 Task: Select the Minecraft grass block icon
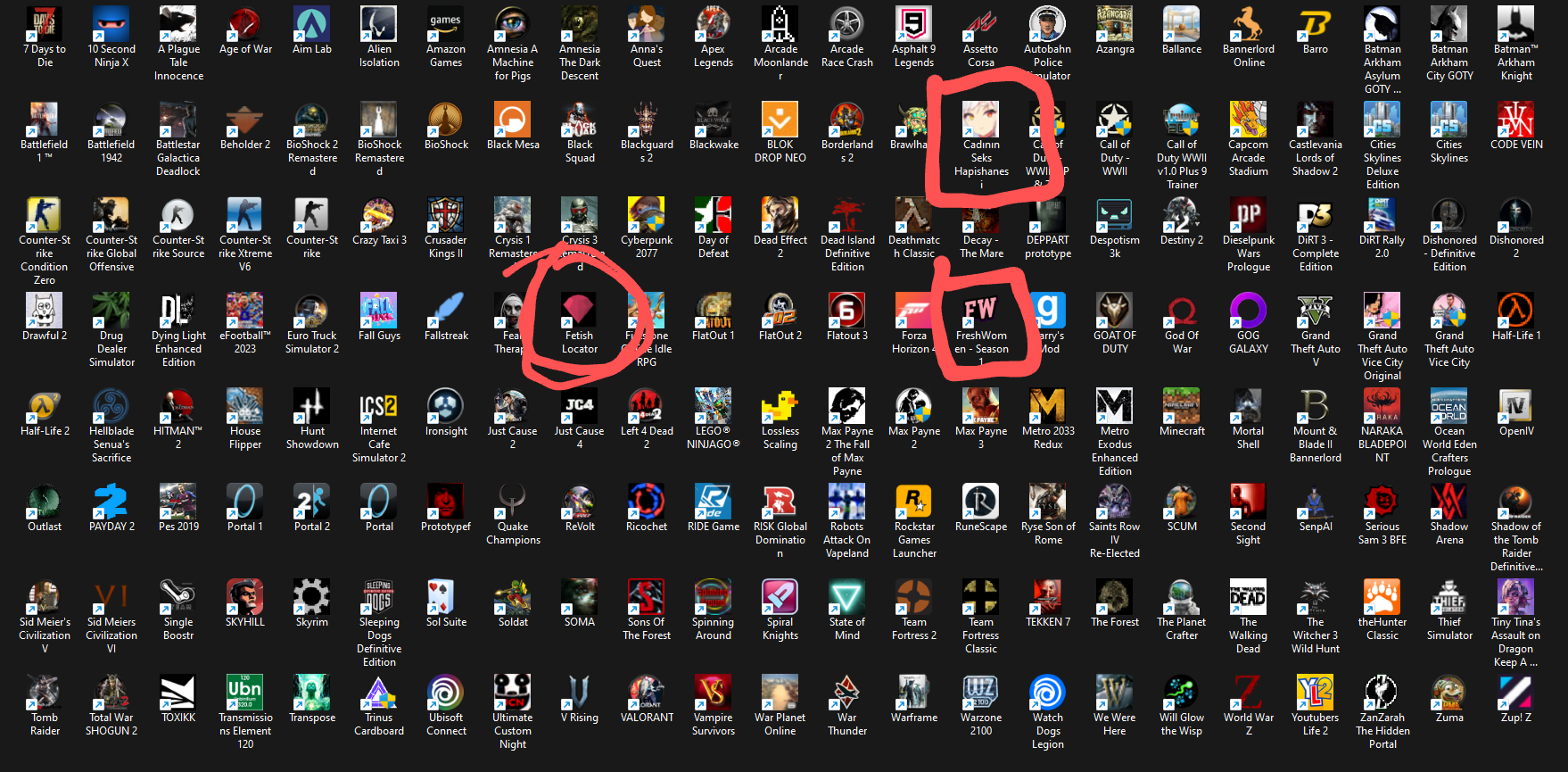pos(1182,405)
